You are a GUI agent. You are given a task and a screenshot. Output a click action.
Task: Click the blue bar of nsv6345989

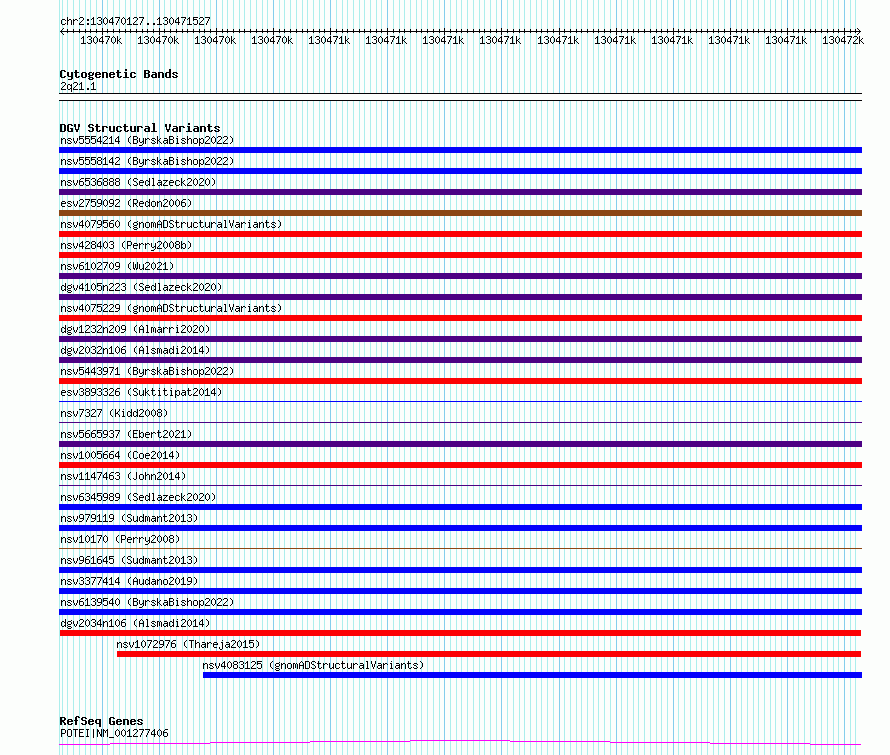(460, 507)
